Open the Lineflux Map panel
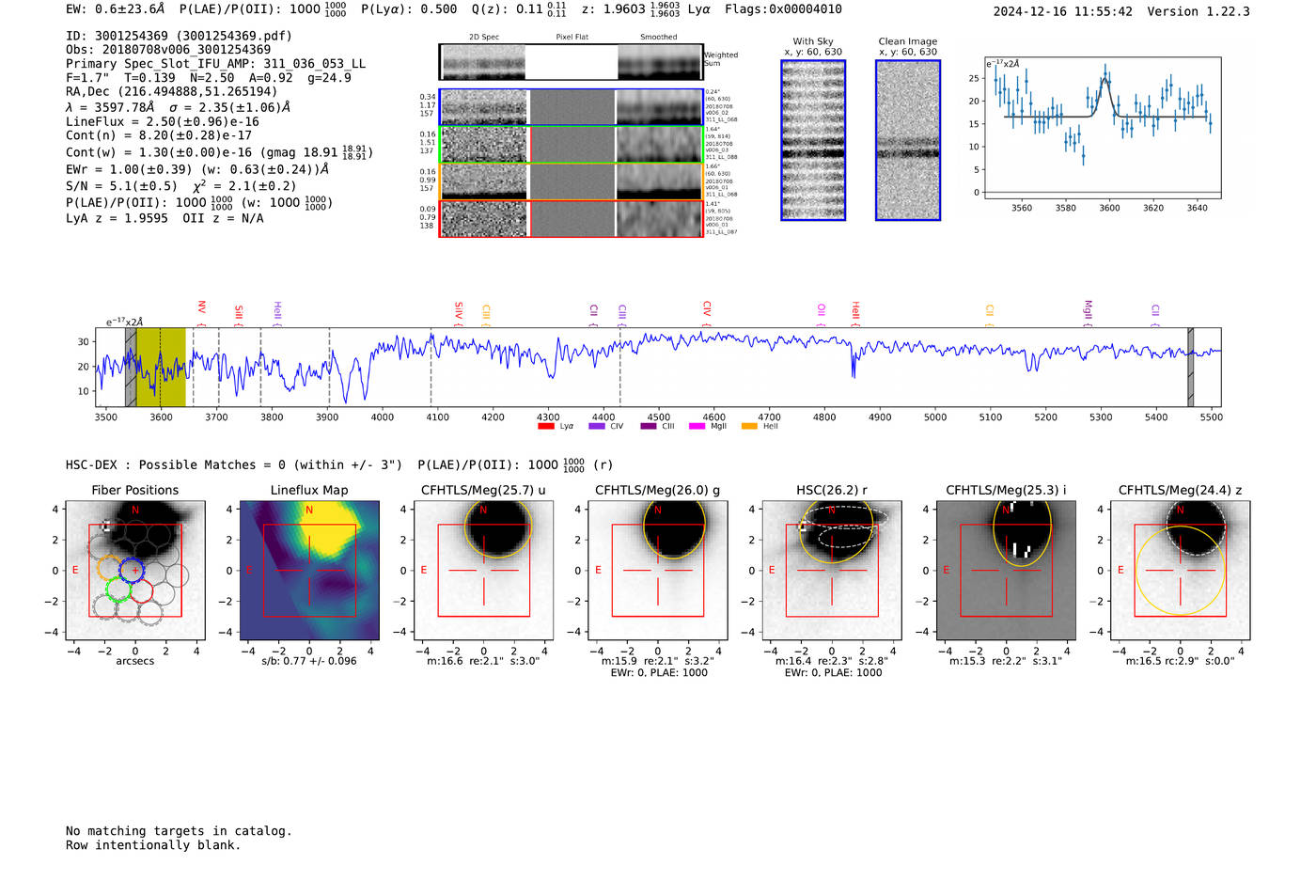Screen dimensions: 1316x896 point(309,570)
